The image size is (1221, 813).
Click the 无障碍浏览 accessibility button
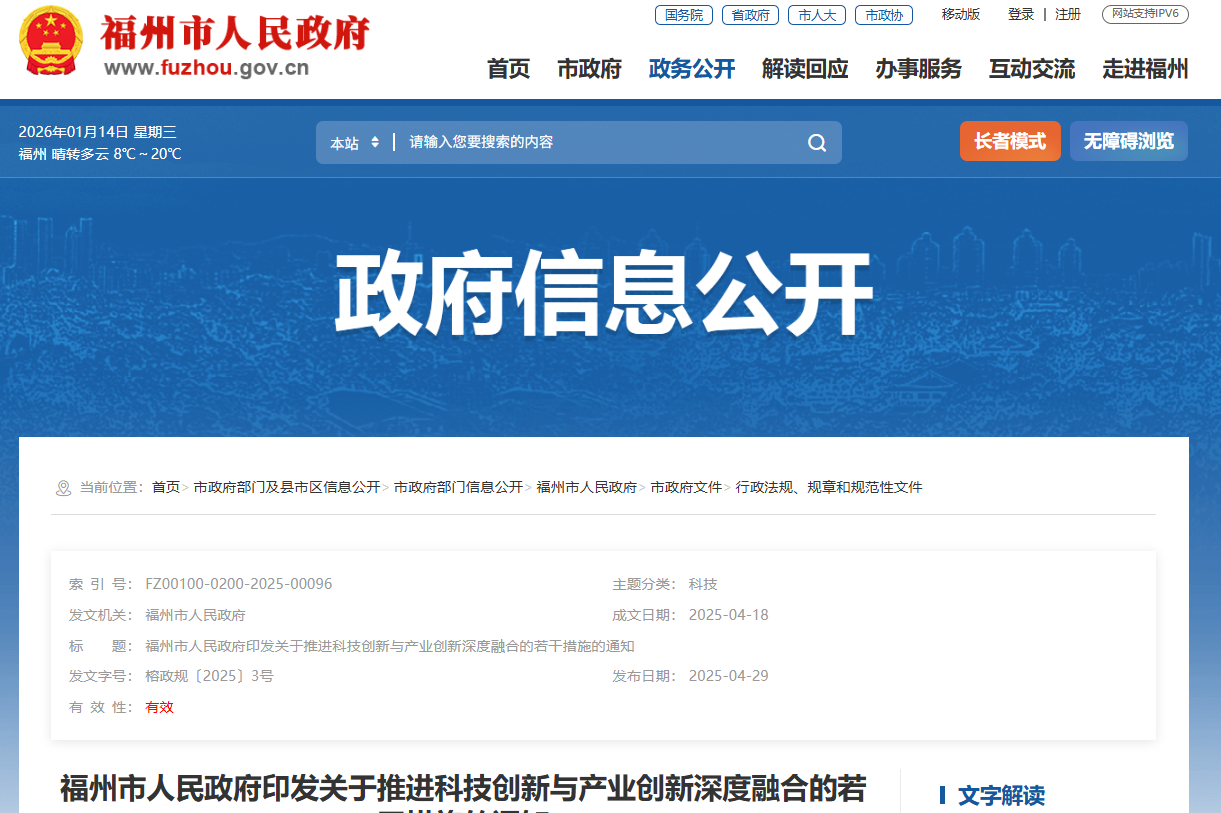1128,141
